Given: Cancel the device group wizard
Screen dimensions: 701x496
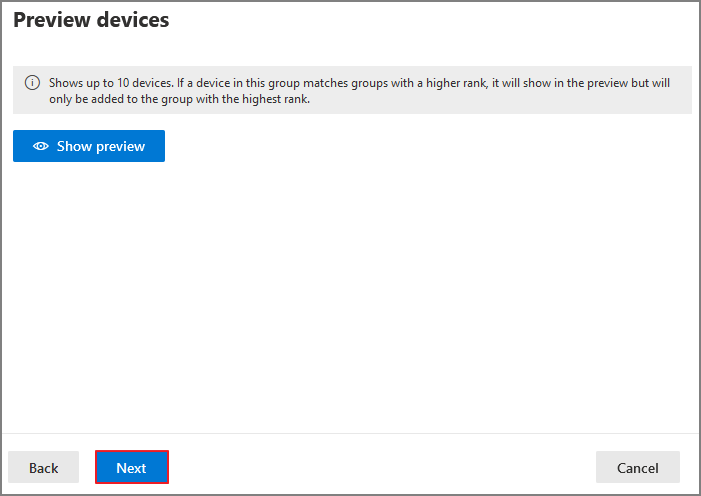Looking at the screenshot, I should tap(638, 467).
